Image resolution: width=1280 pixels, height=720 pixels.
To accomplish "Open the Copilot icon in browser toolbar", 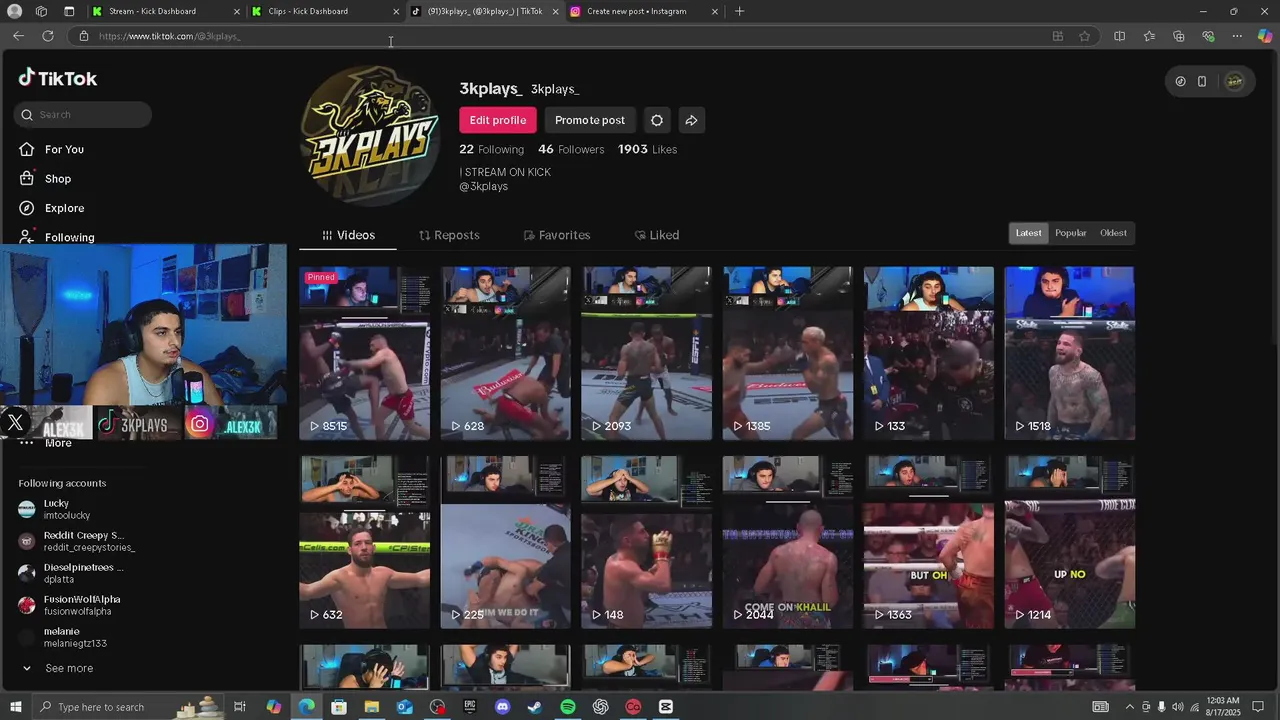I will pos(1265,36).
